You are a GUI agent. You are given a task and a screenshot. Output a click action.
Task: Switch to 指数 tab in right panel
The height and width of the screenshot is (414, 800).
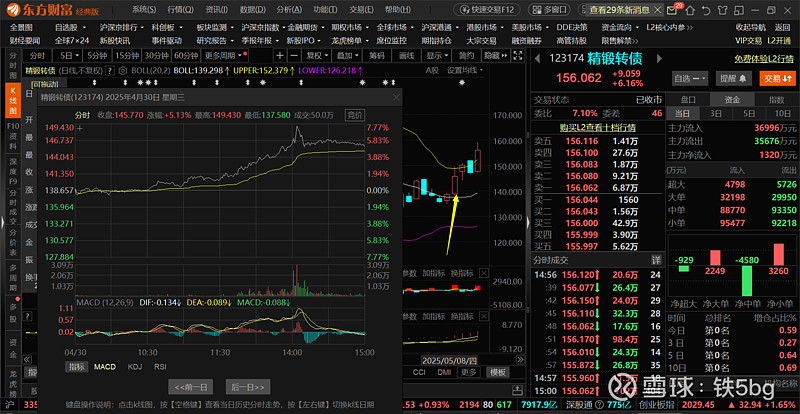(x=776, y=100)
